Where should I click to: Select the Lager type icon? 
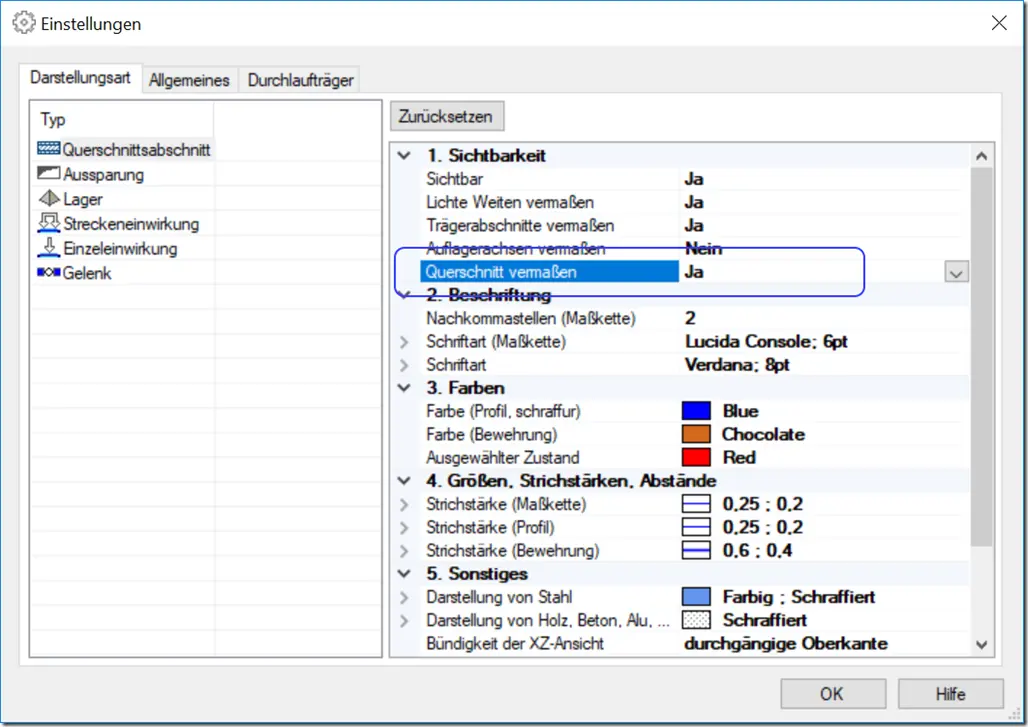49,198
